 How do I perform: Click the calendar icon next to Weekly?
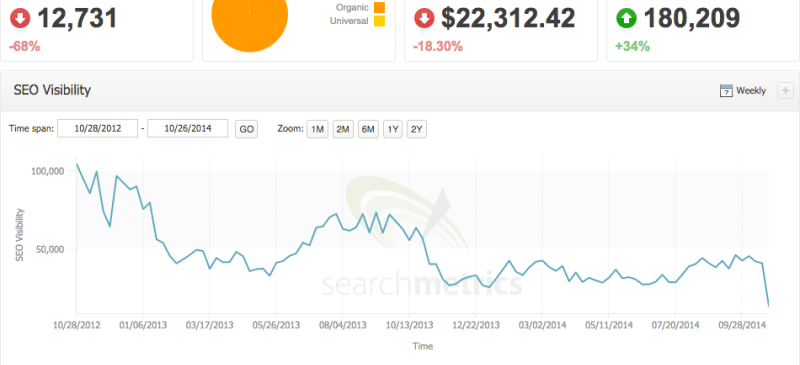coord(726,91)
